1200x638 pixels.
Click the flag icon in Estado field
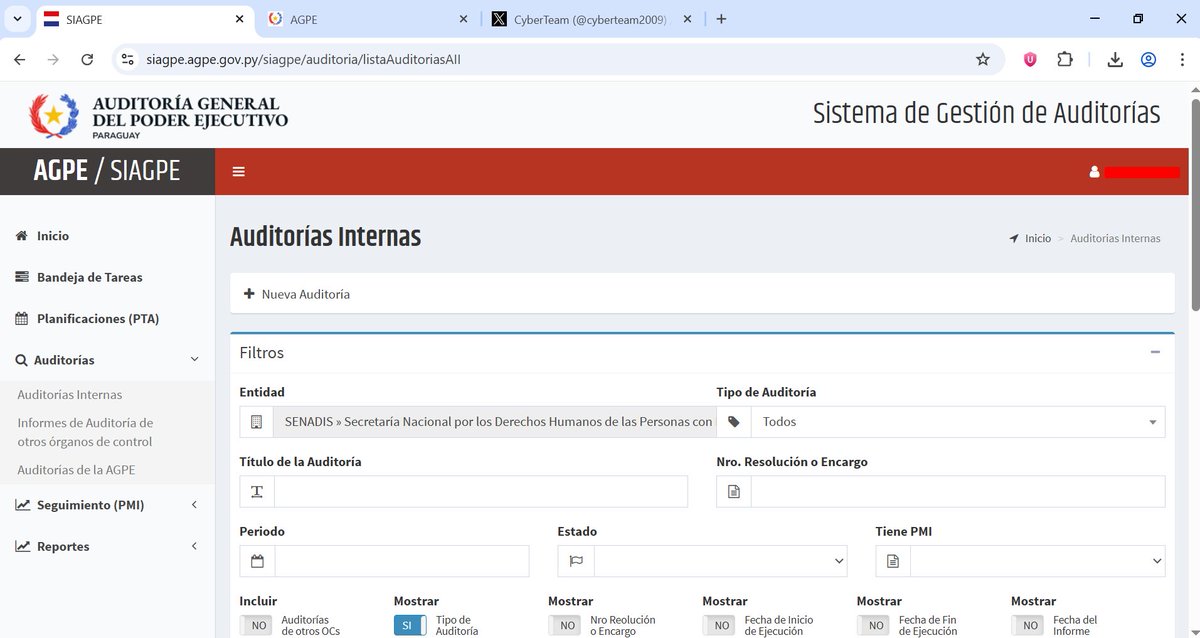click(x=575, y=561)
